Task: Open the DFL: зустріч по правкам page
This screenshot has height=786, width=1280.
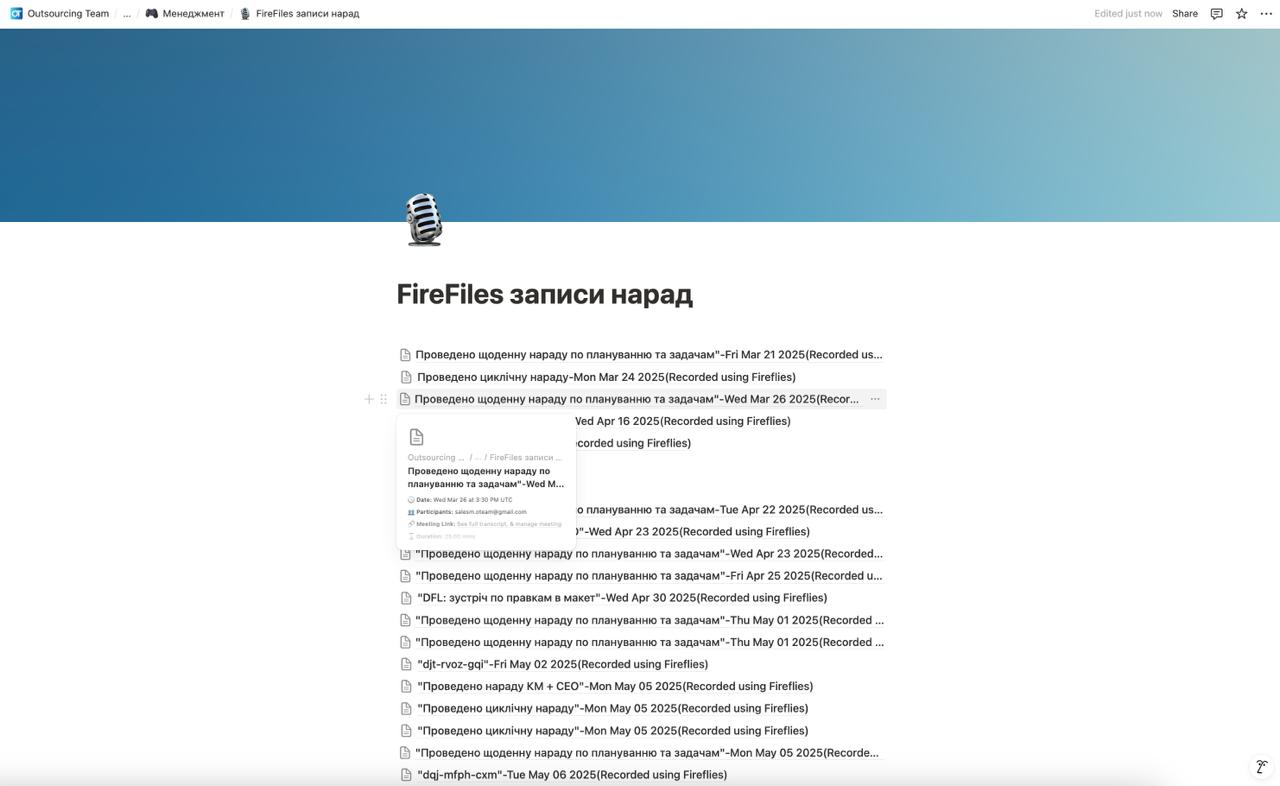Action: coord(621,598)
